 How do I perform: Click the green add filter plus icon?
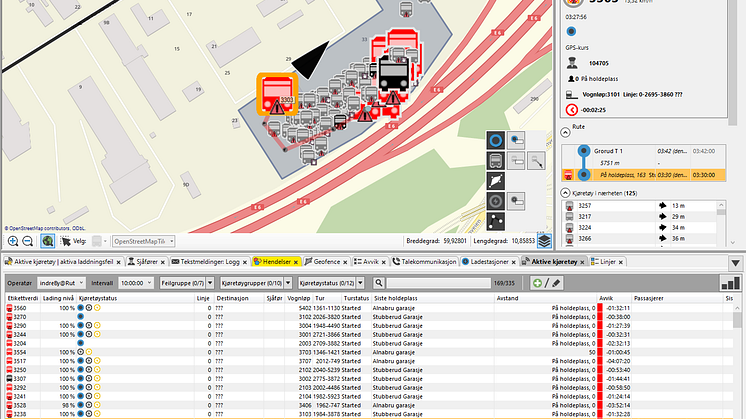click(x=537, y=283)
